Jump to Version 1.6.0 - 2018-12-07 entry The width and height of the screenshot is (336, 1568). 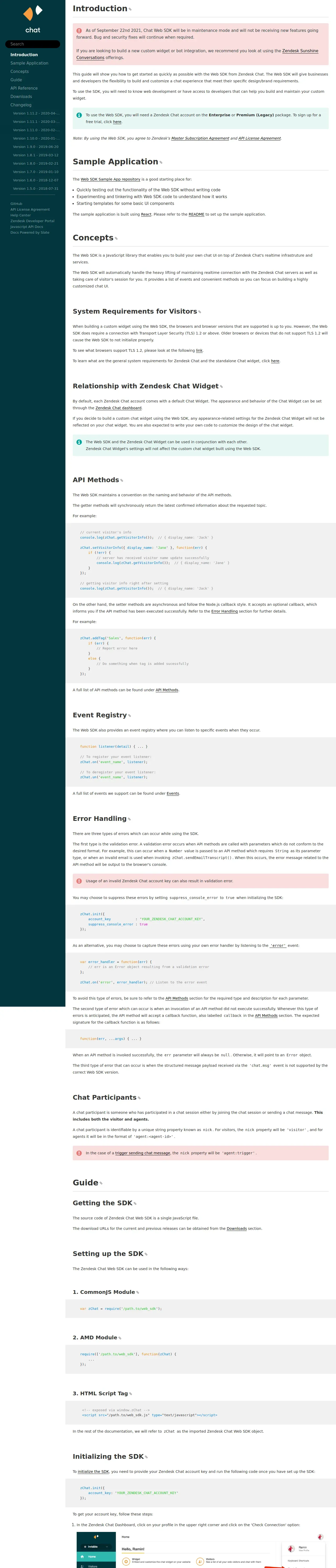tap(35, 180)
